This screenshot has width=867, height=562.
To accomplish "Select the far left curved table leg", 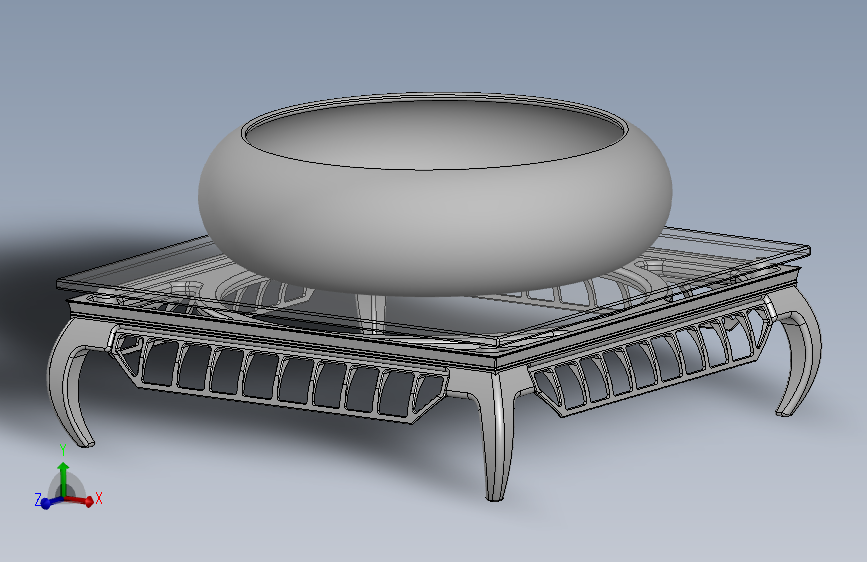I will (x=70, y=382).
